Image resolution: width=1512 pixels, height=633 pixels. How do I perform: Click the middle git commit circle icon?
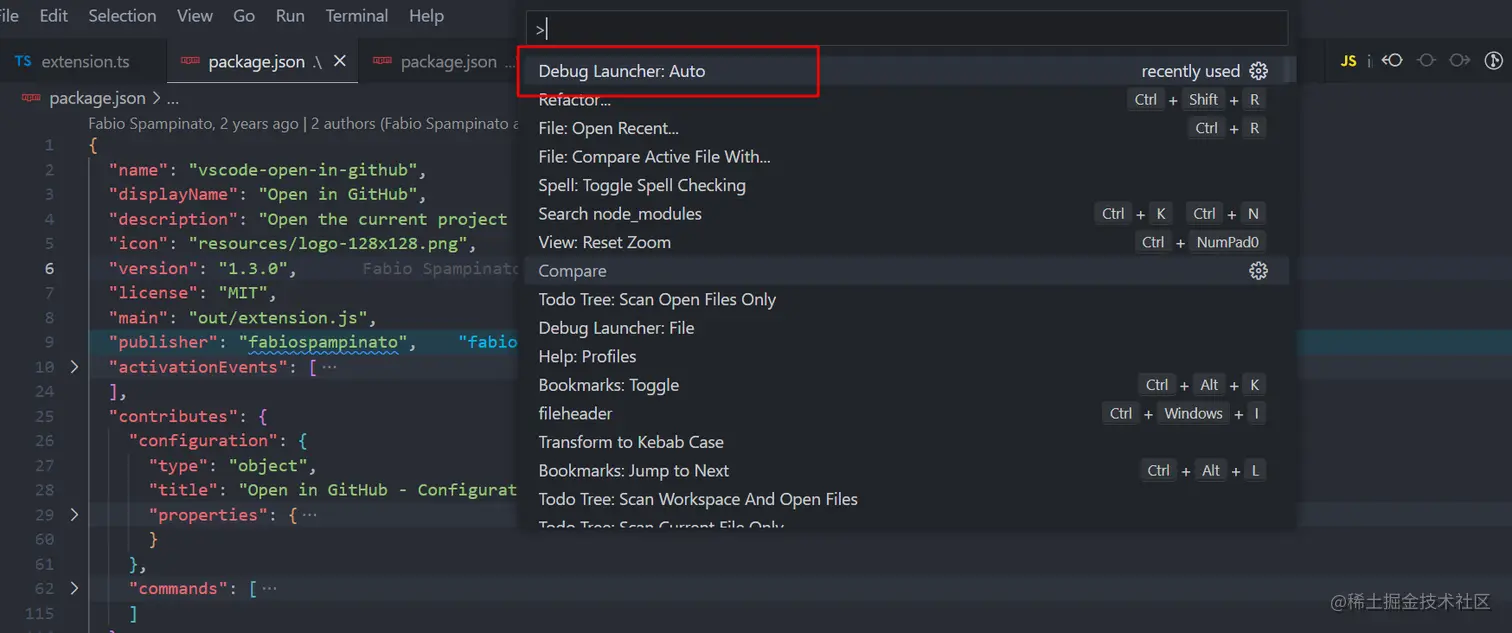[x=1426, y=61]
